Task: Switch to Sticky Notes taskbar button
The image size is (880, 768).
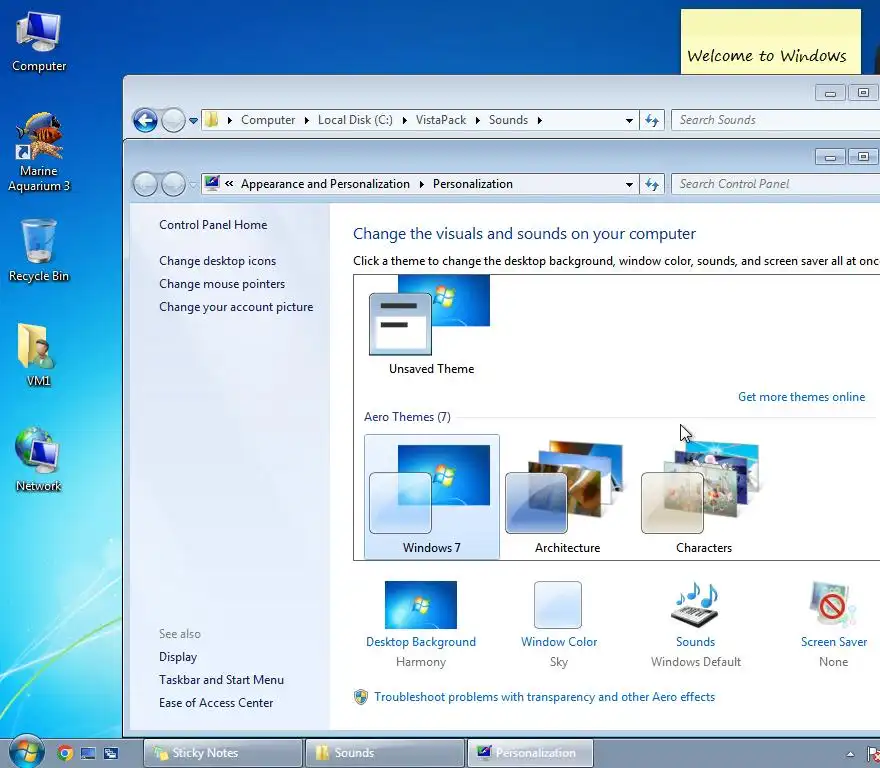Action: tap(223, 753)
